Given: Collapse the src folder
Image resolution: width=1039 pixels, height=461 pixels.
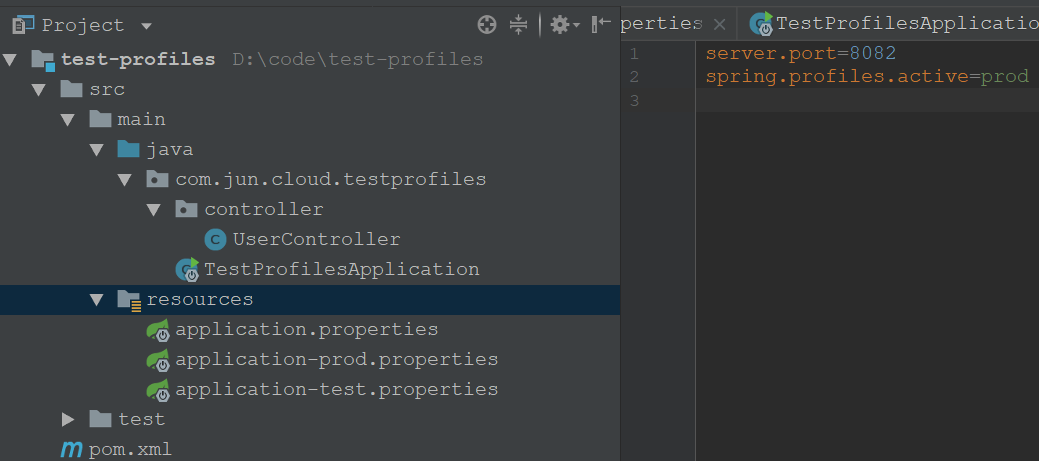Looking at the screenshot, I should coord(38,89).
